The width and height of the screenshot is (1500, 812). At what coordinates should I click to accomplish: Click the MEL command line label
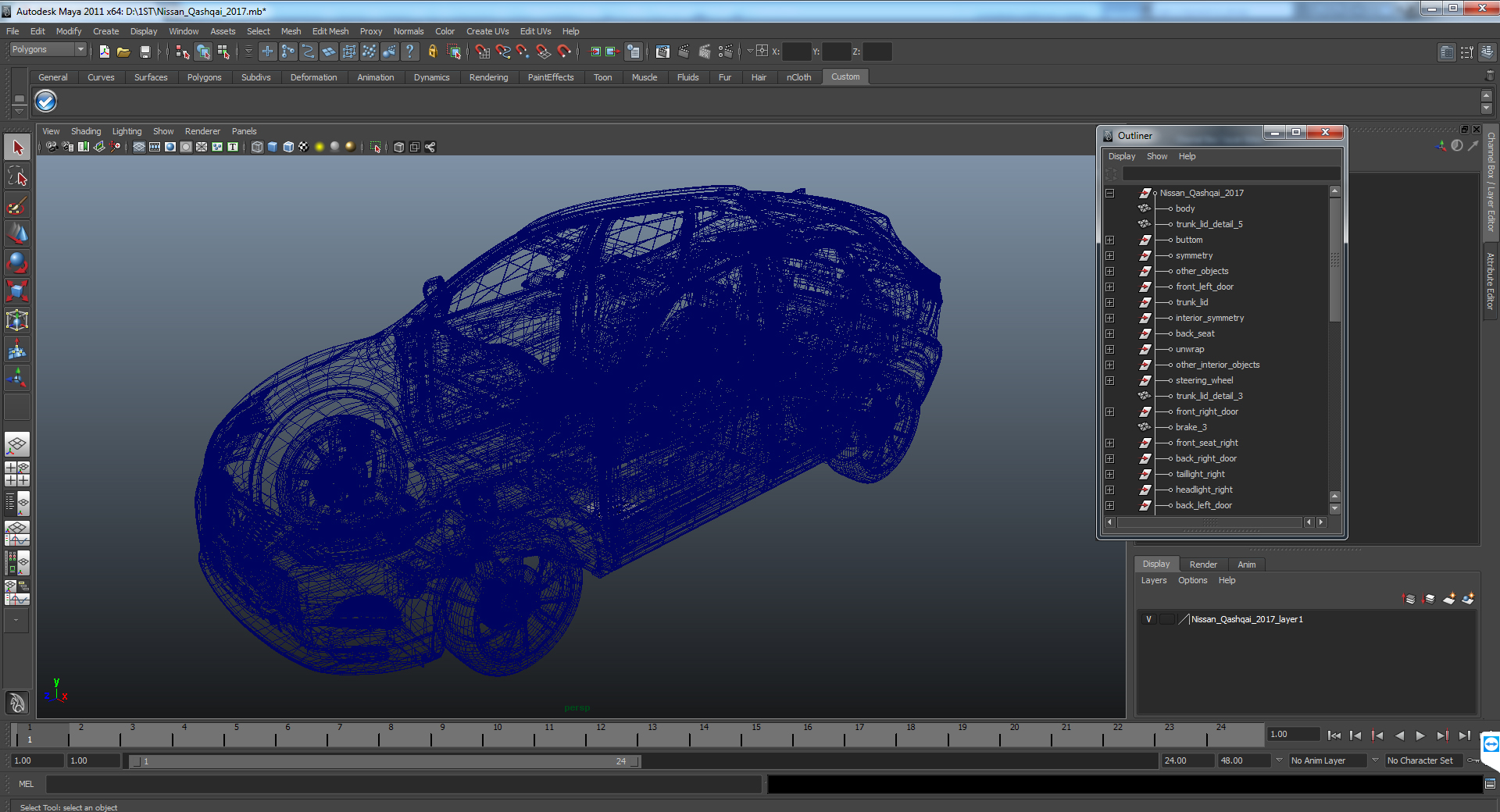coord(26,784)
